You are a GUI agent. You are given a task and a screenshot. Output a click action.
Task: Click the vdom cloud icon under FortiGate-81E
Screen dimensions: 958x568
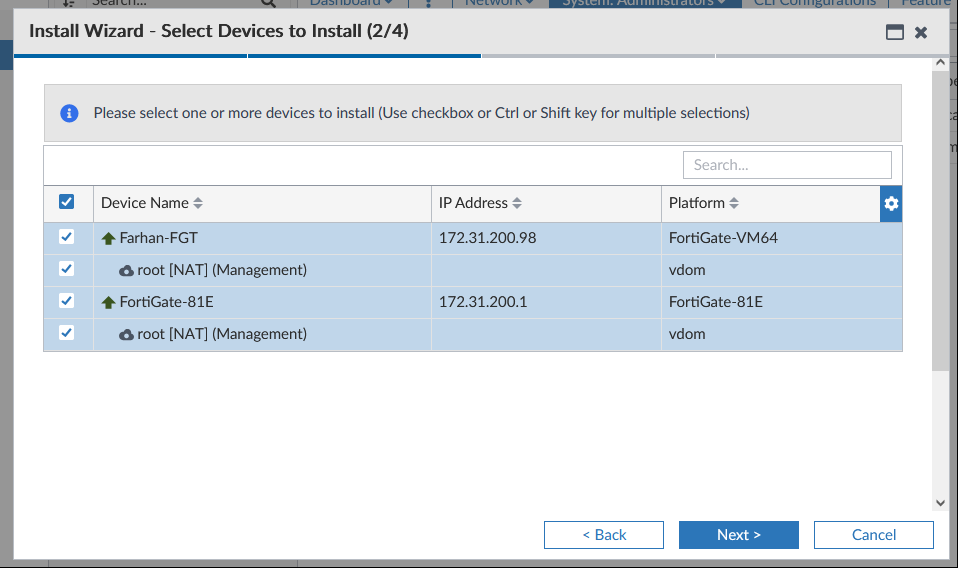[126, 334]
